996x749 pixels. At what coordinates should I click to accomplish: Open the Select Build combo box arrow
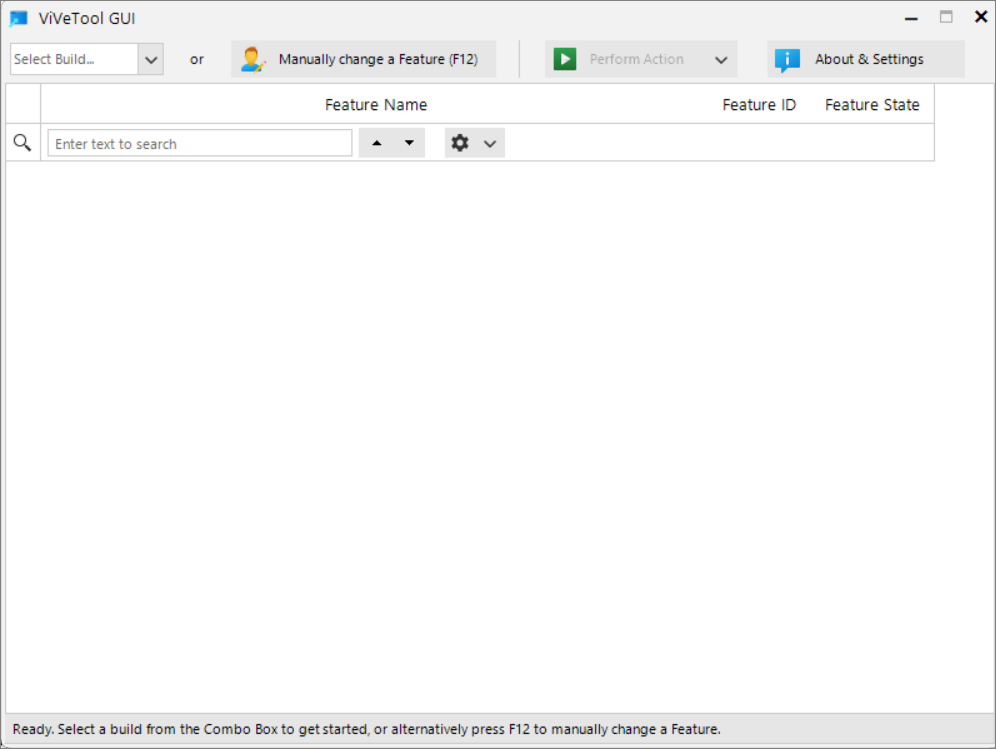click(151, 60)
